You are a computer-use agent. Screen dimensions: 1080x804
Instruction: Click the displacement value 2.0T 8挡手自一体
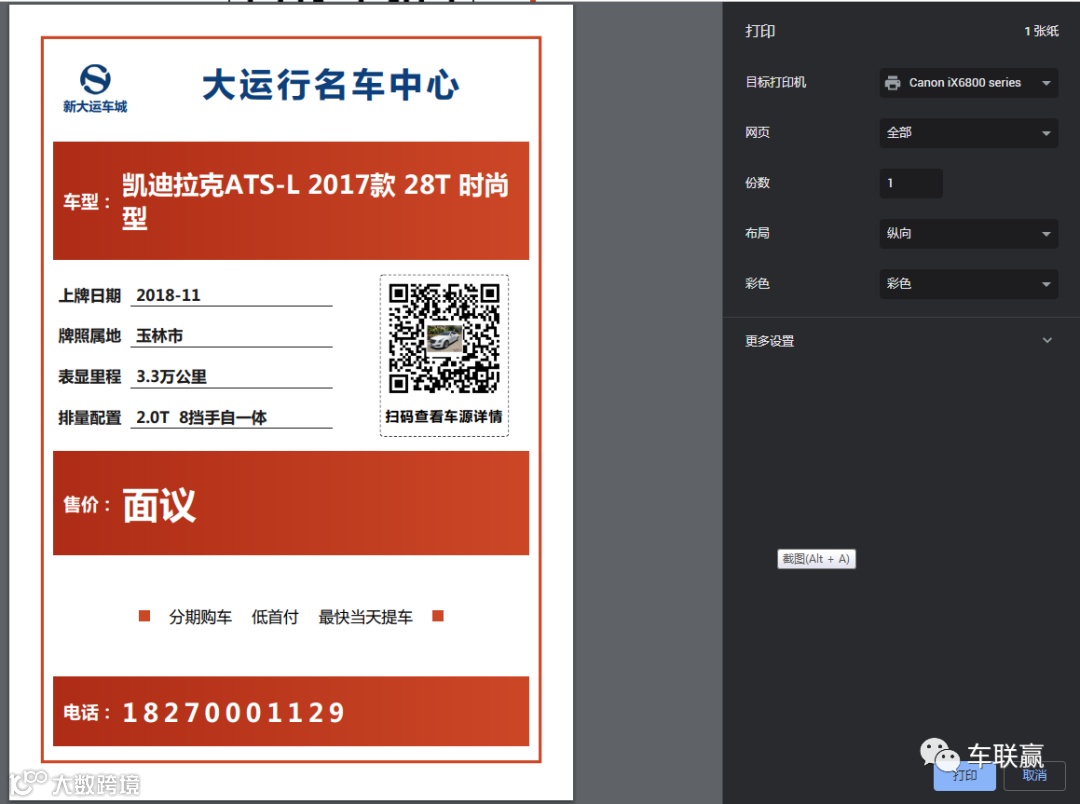point(201,418)
